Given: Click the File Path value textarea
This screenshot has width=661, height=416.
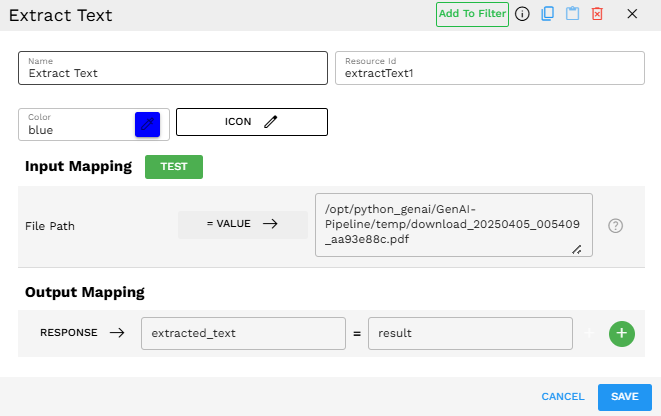Looking at the screenshot, I should (452, 225).
